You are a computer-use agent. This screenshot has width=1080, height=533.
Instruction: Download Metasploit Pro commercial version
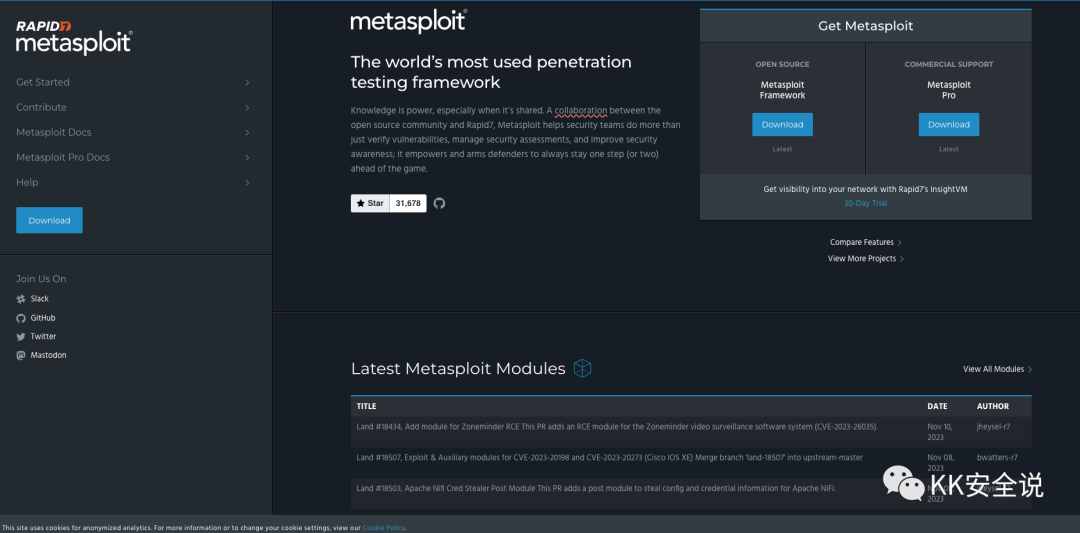(x=948, y=125)
